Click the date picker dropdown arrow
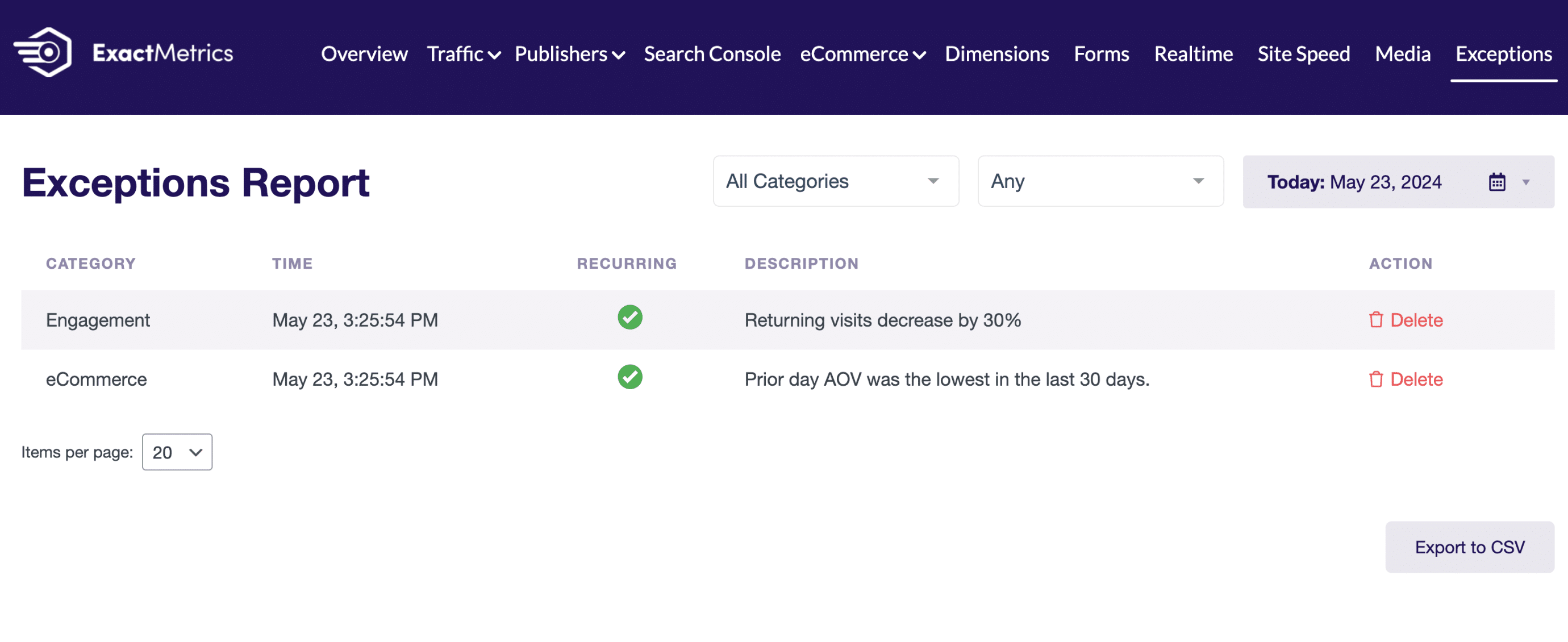 click(1525, 182)
